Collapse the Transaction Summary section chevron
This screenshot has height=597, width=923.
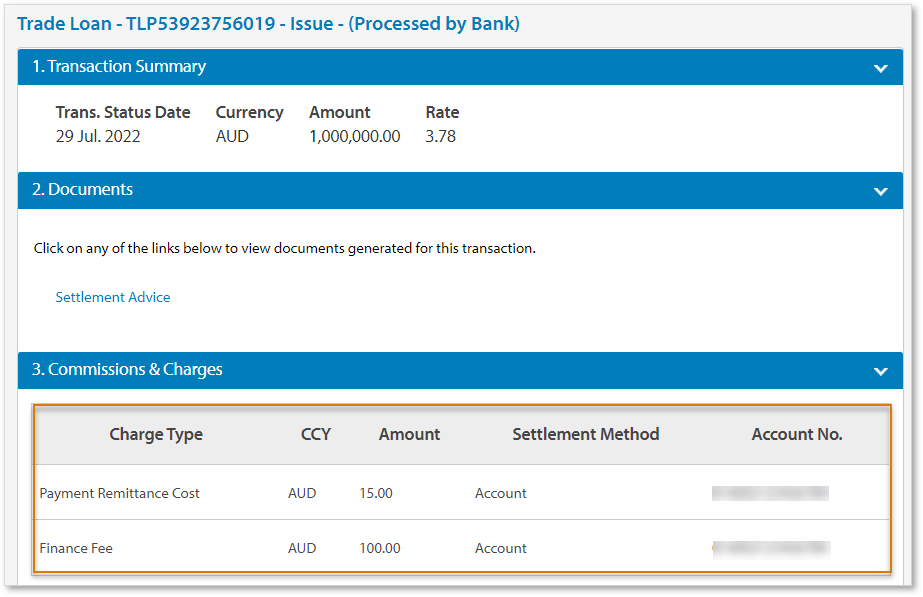pyautogui.click(x=880, y=68)
